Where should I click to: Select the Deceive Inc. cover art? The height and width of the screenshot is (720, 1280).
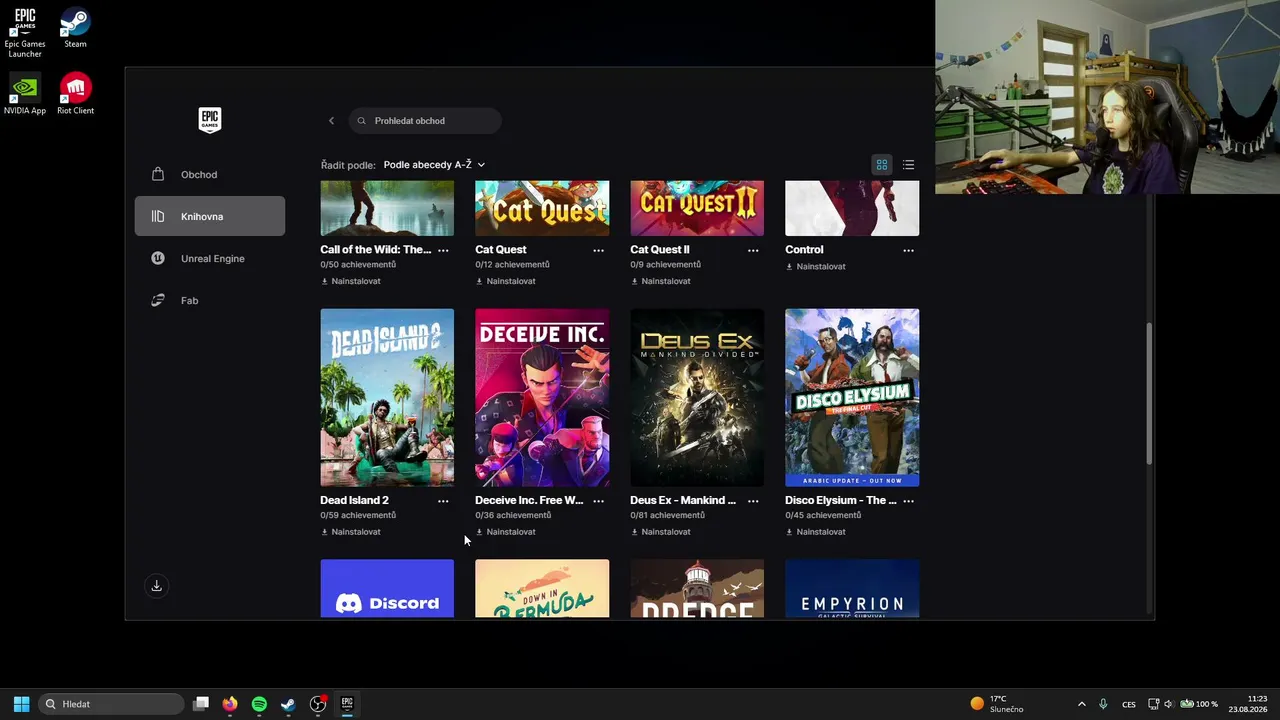click(542, 397)
